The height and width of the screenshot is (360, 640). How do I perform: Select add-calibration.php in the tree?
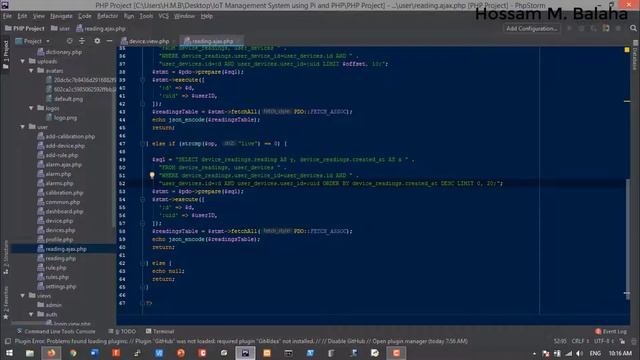click(x=66, y=136)
